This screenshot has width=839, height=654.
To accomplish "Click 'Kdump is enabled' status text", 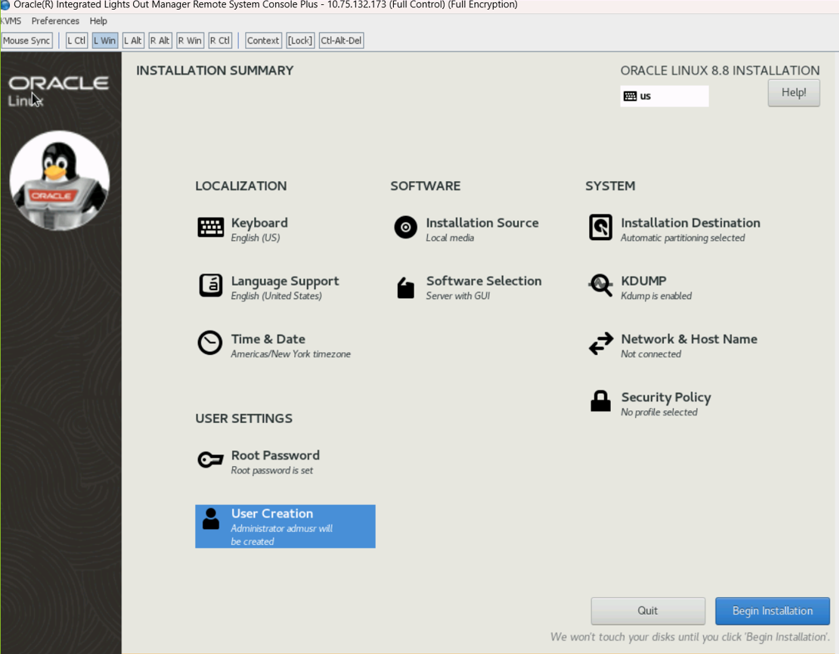I will [656, 296].
